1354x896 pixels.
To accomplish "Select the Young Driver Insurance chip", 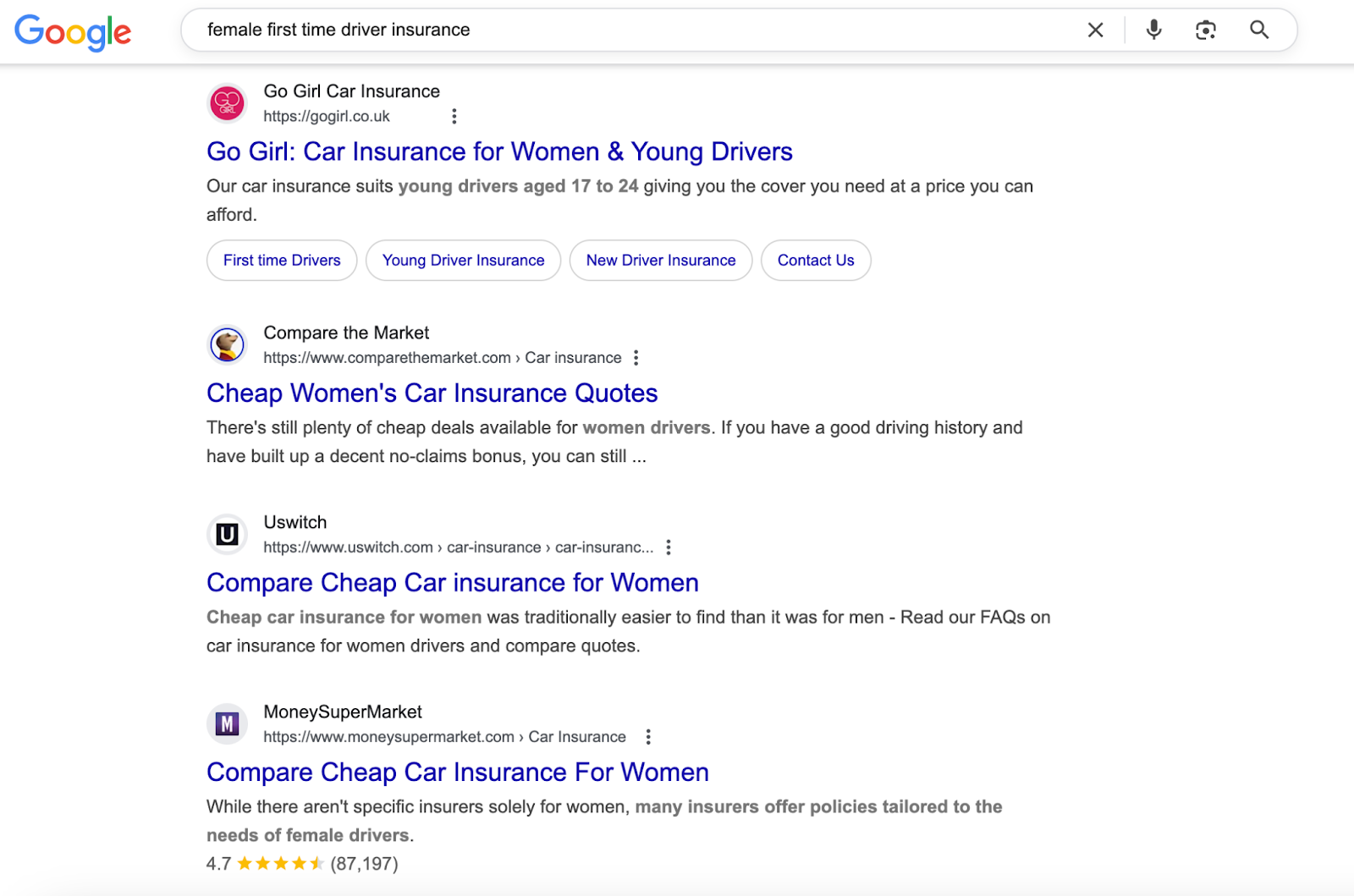I will 463,261.
